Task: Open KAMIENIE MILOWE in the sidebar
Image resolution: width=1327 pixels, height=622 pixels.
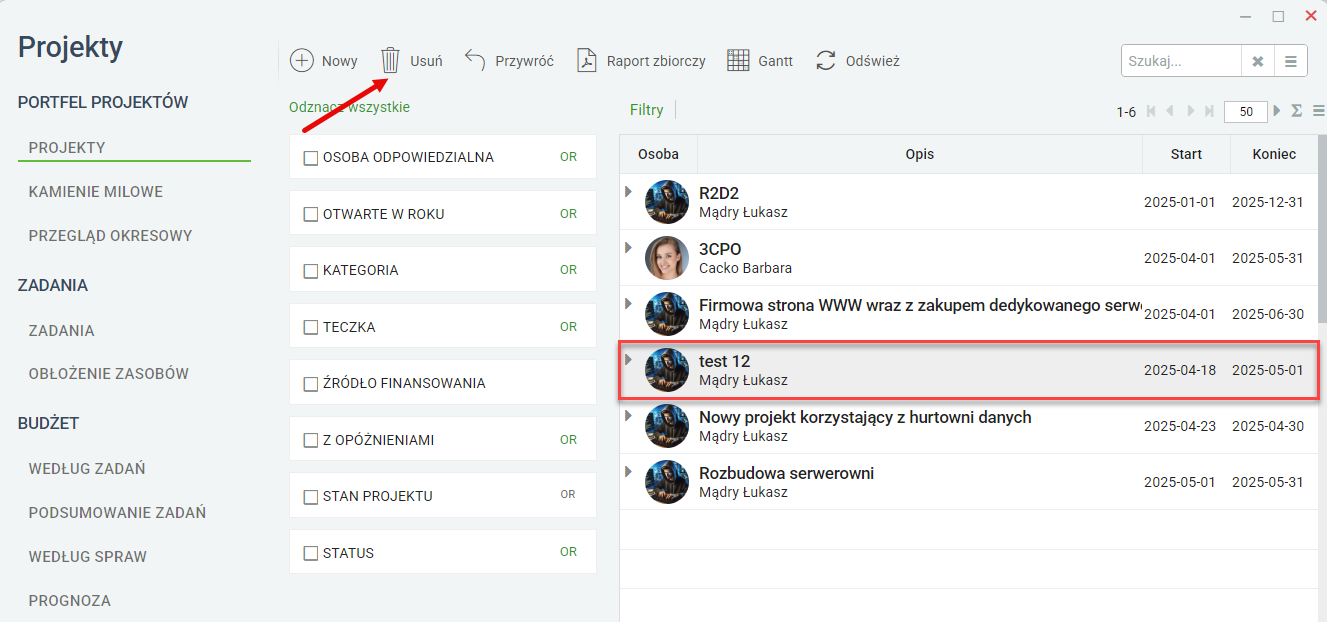Action: coord(96,192)
